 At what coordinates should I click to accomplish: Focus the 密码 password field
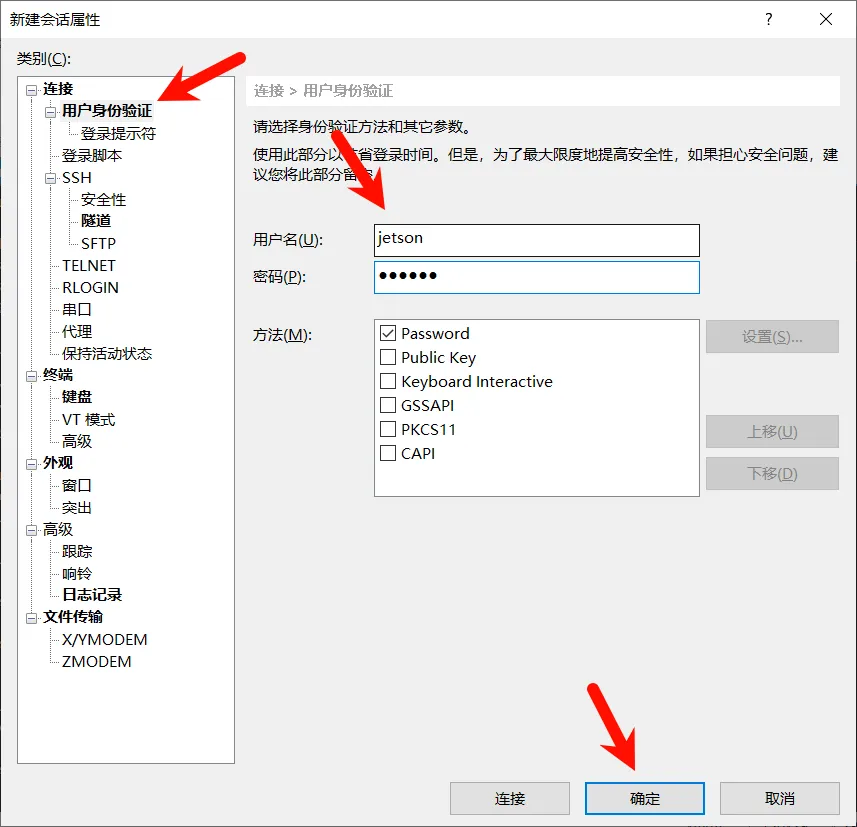(x=537, y=277)
